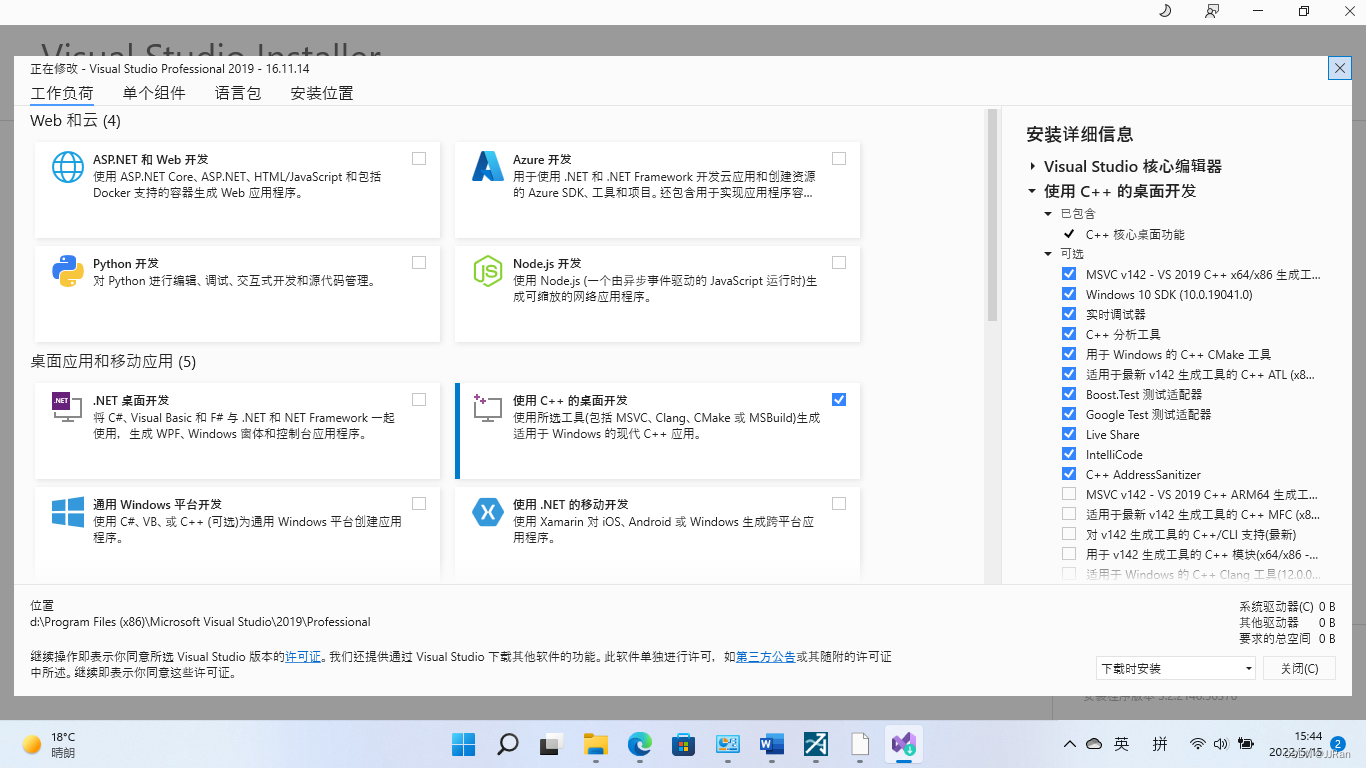Click the ASP.NET and Web globe icon
1366x768 pixels.
point(68,167)
